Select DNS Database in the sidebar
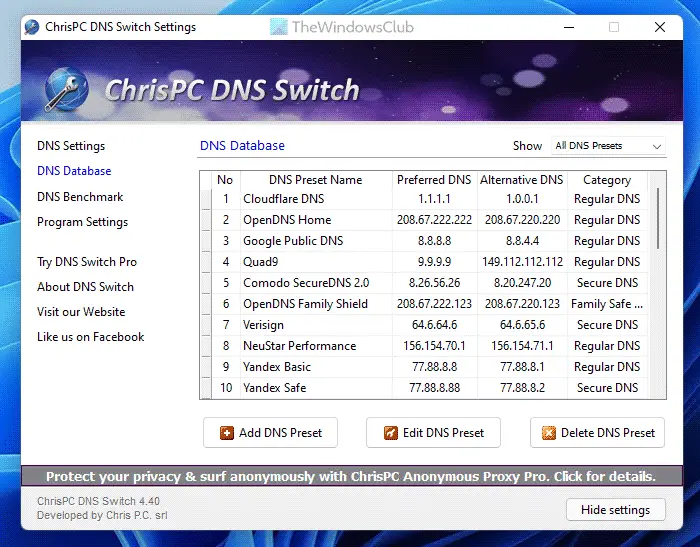The image size is (700, 547). coord(74,171)
